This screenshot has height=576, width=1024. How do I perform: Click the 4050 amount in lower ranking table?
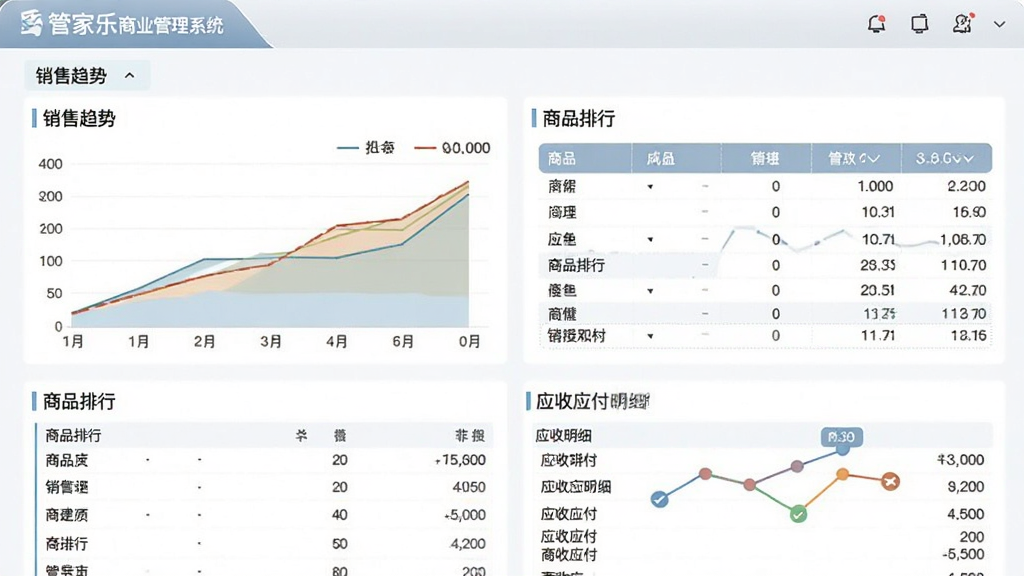[469, 487]
